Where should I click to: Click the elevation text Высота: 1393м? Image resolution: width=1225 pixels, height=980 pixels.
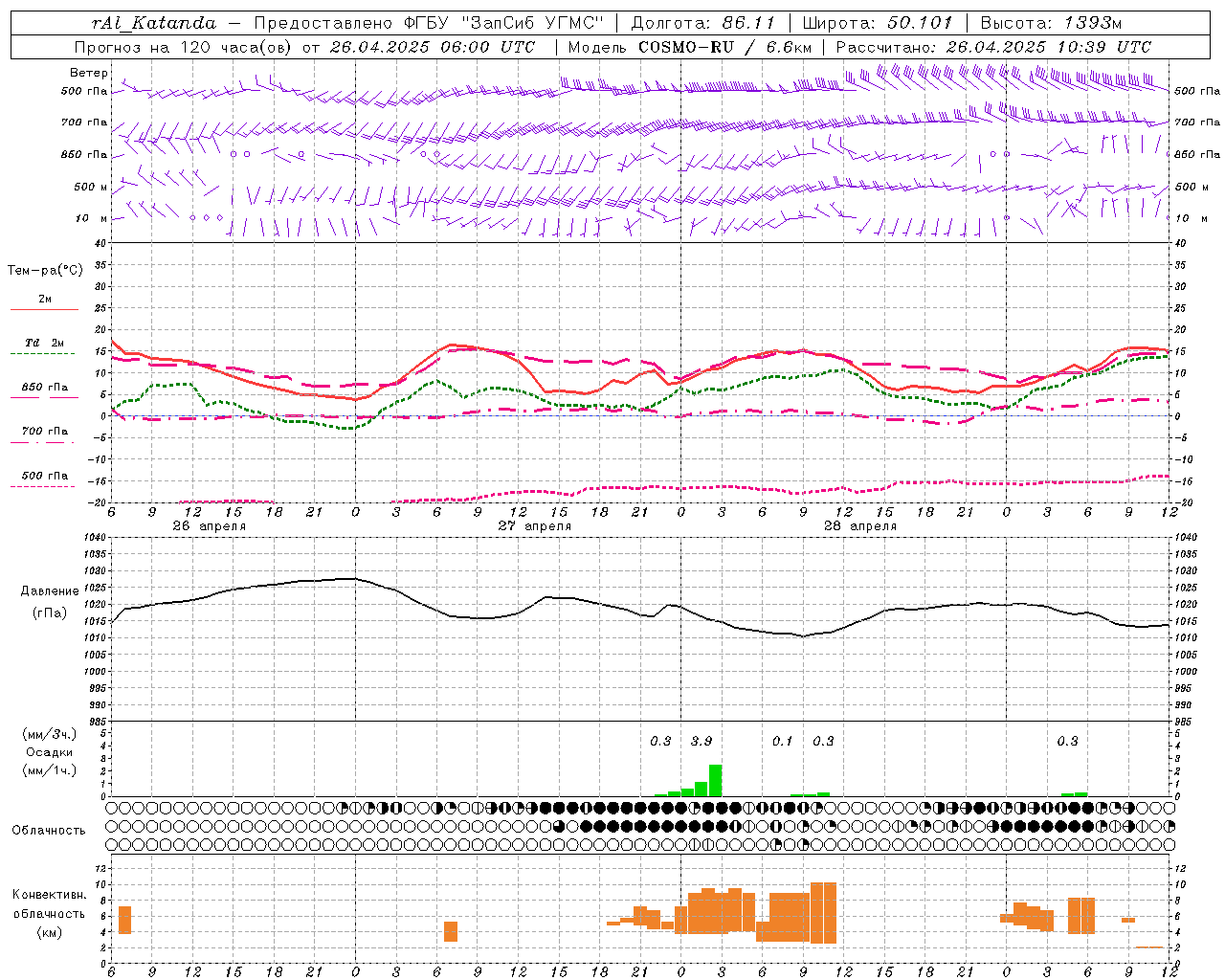tap(1051, 23)
